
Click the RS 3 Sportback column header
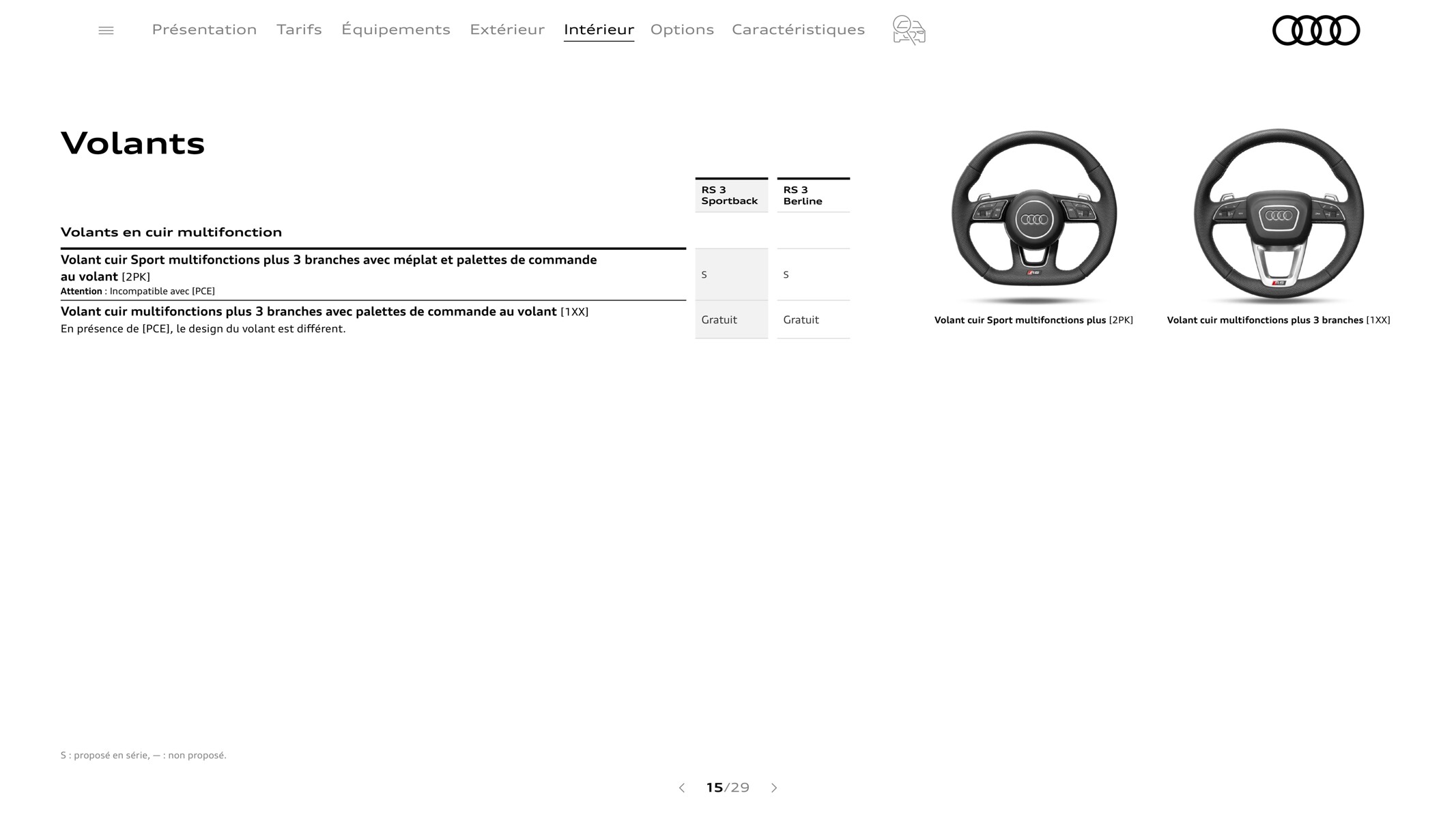click(731, 195)
